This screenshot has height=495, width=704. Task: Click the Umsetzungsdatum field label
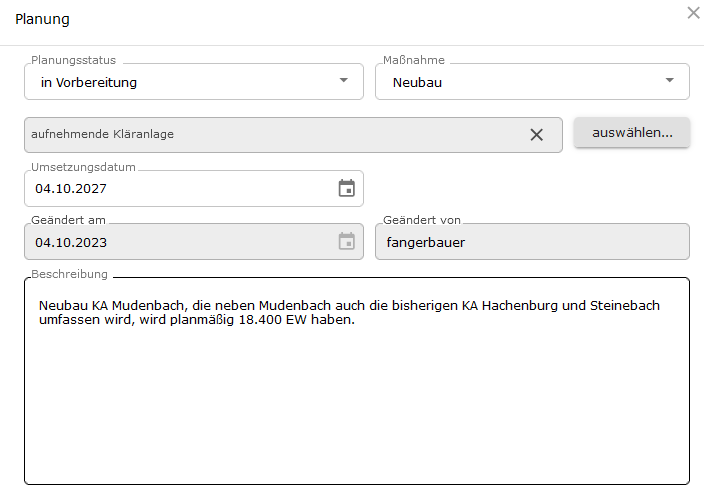click(x=83, y=167)
